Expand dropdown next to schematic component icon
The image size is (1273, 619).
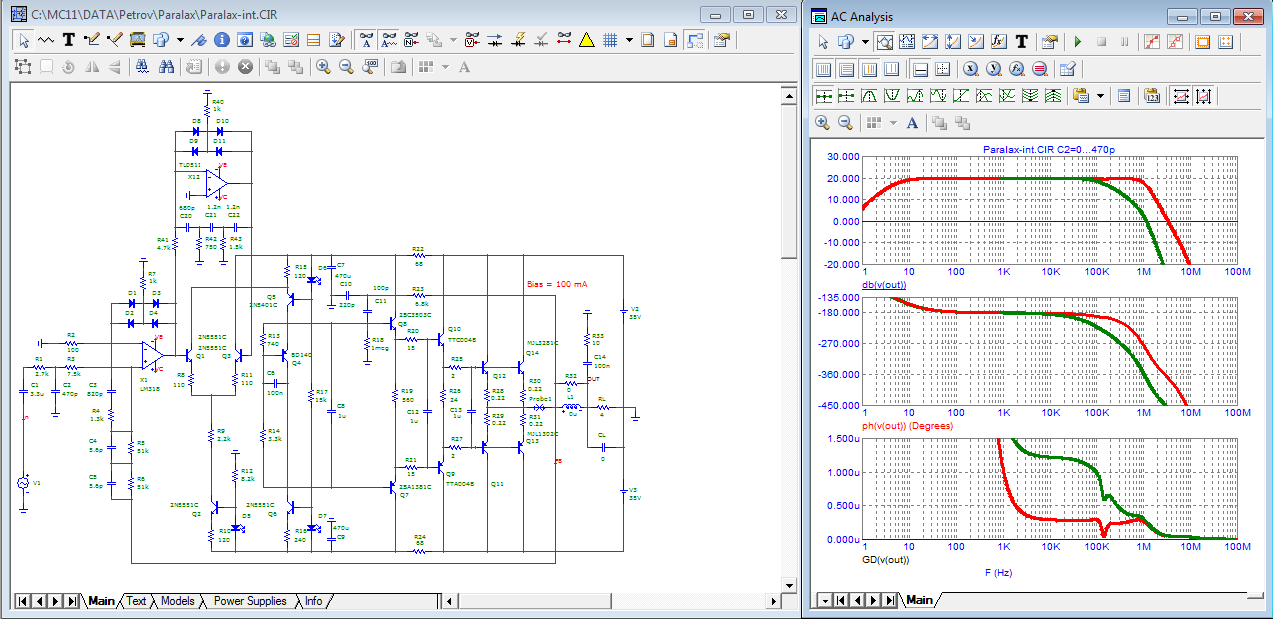point(180,40)
